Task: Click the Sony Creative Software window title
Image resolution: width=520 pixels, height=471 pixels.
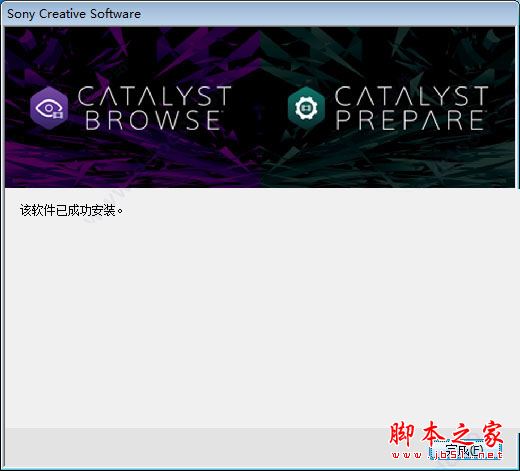Action: [74, 14]
